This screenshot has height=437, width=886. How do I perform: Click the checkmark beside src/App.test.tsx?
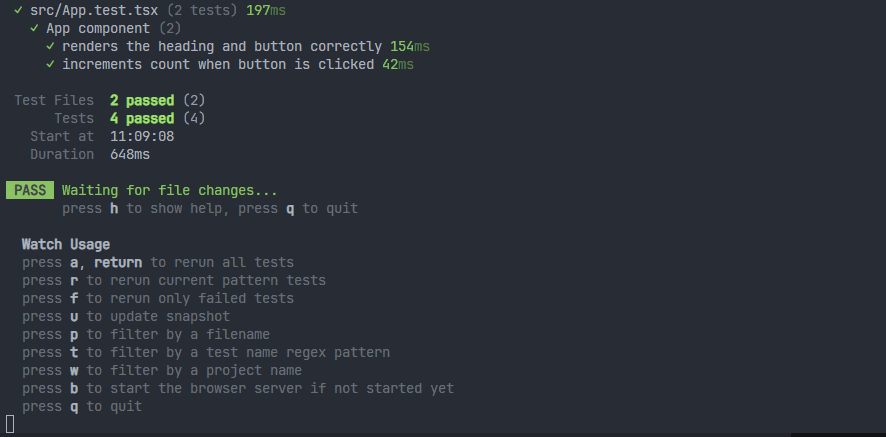coord(18,10)
